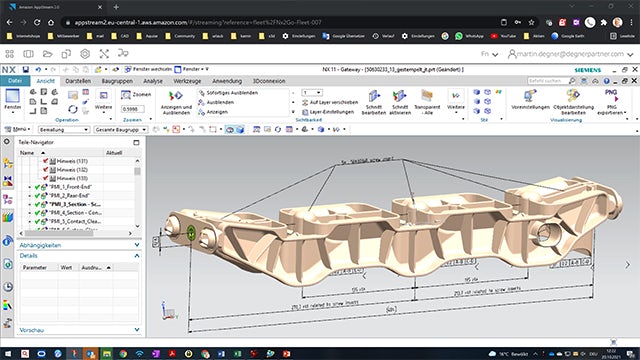Screen dimensions: 640x360
Task: Toggle red check of Hinweis (131)
Action: point(45,161)
